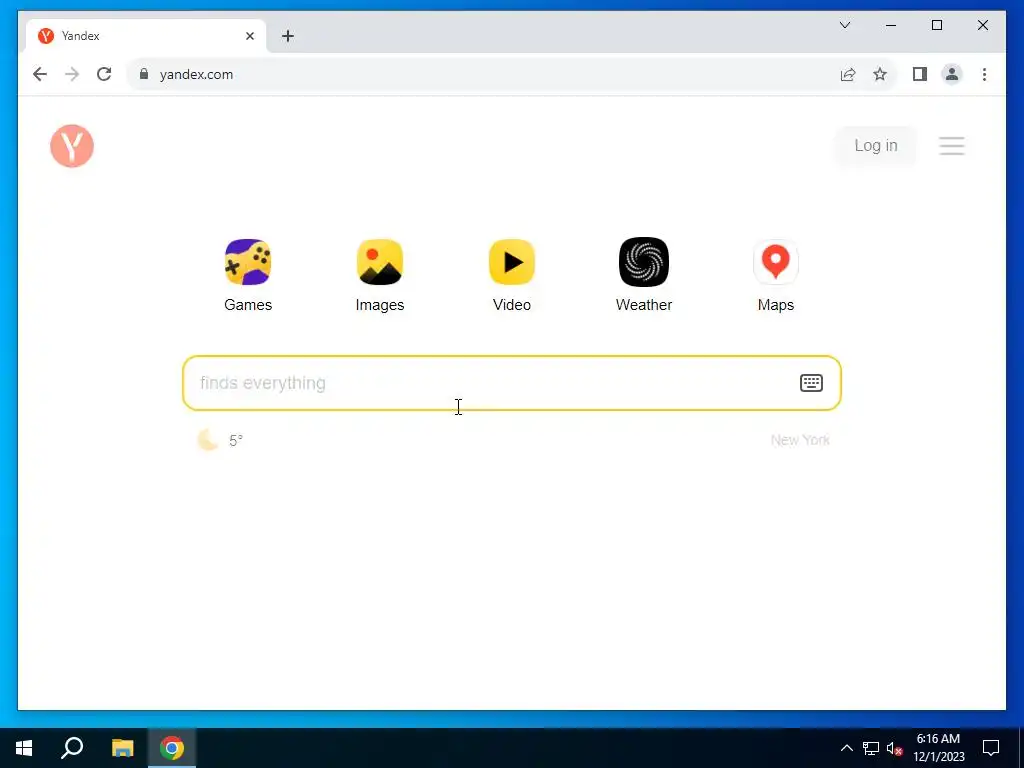Open the hamburger menu beside Log in

(x=952, y=146)
